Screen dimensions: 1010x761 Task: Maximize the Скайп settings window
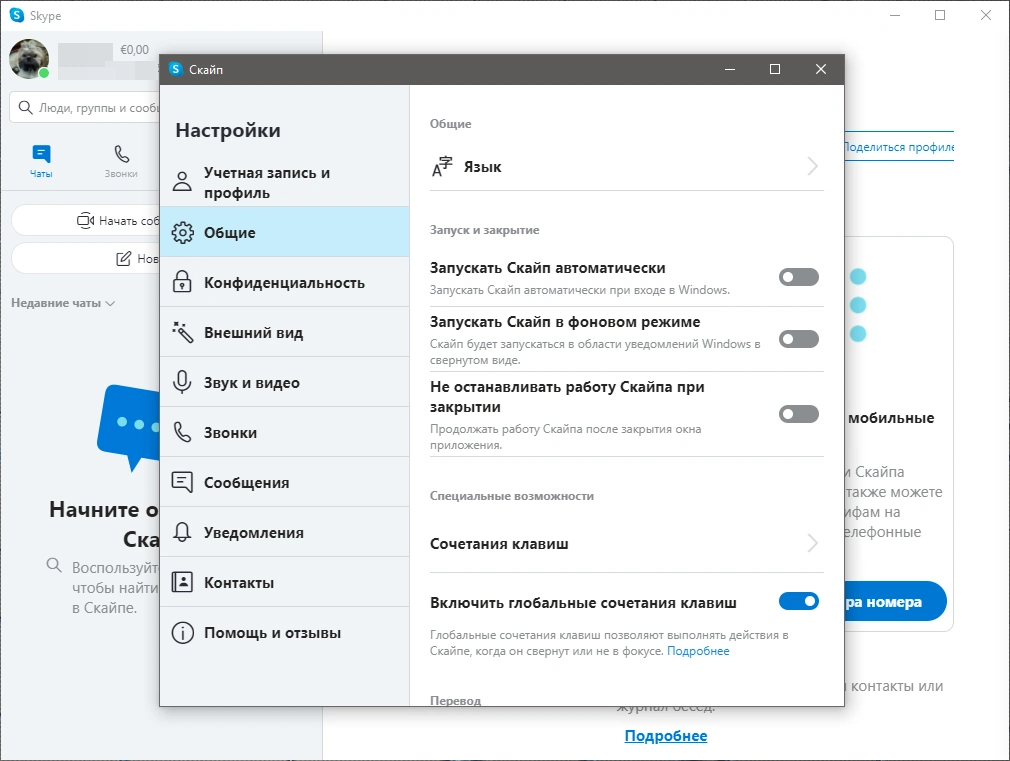pos(775,69)
